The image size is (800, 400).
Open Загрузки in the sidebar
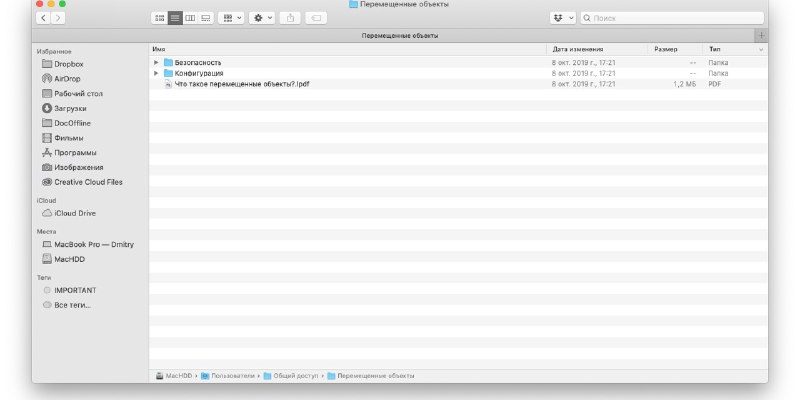[70, 108]
